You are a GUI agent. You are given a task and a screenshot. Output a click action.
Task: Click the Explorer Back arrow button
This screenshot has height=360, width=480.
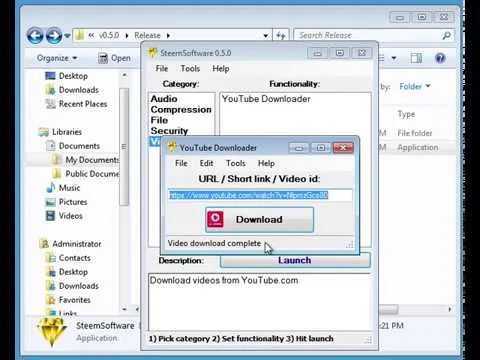click(x=35, y=35)
